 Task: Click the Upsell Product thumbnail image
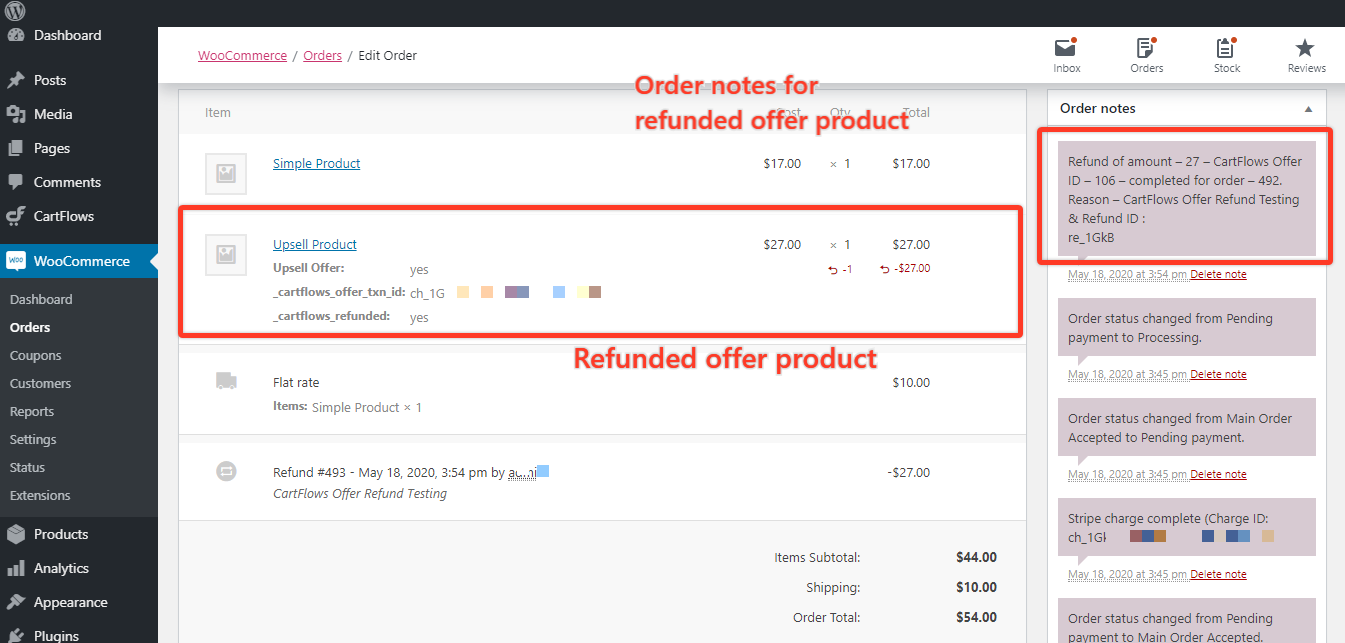click(x=226, y=255)
